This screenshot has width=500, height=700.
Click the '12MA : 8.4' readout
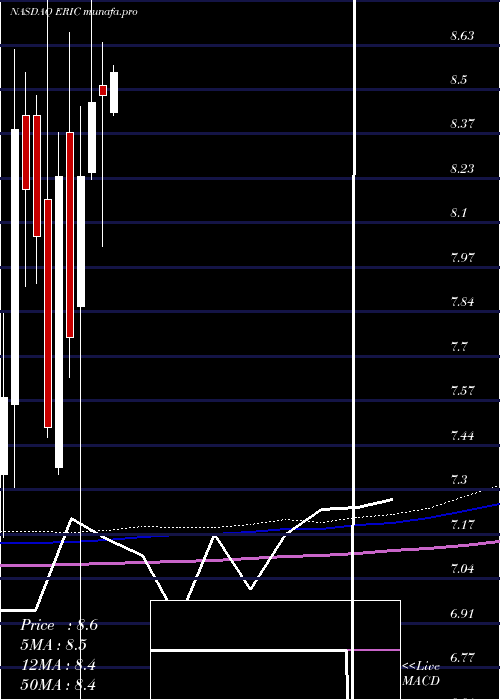[58, 665]
